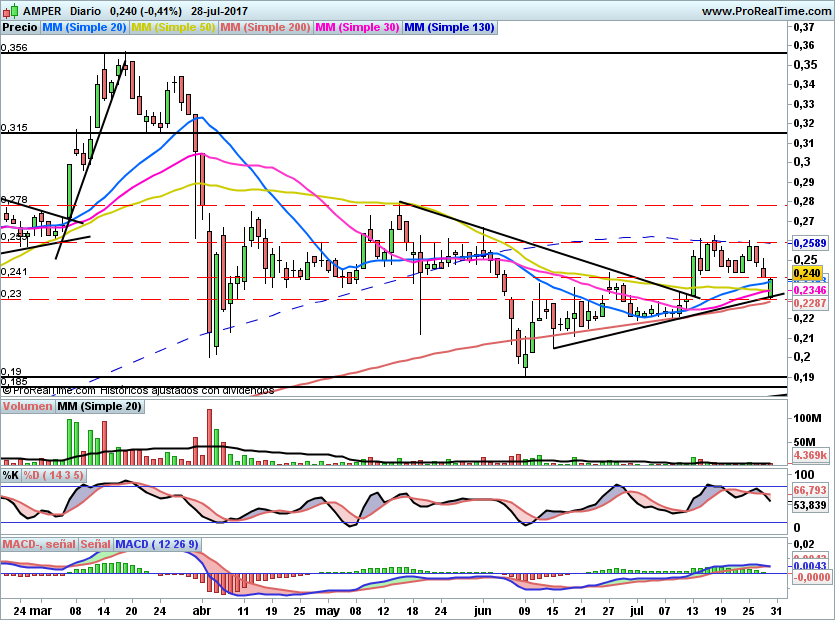Screen dimensions: 835x620
Task: Select the Precio indicator label
Action: click(20, 27)
